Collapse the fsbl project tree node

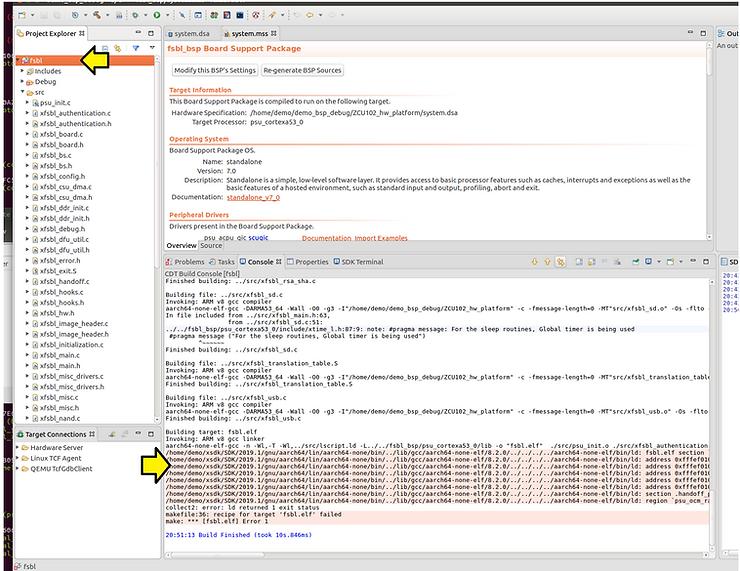click(18, 60)
